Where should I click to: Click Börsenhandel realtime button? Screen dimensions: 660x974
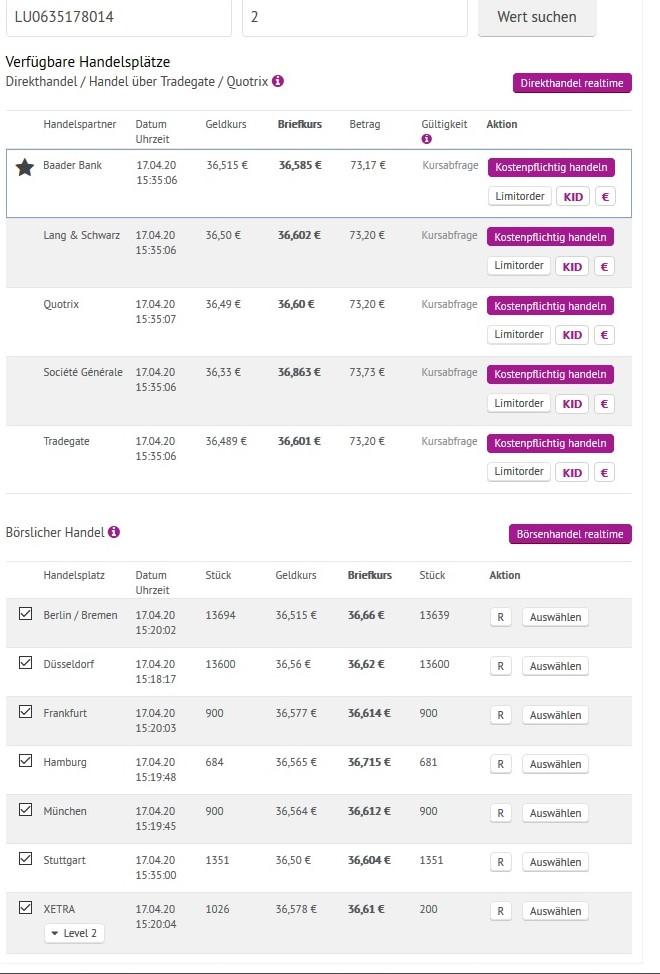(x=570, y=534)
